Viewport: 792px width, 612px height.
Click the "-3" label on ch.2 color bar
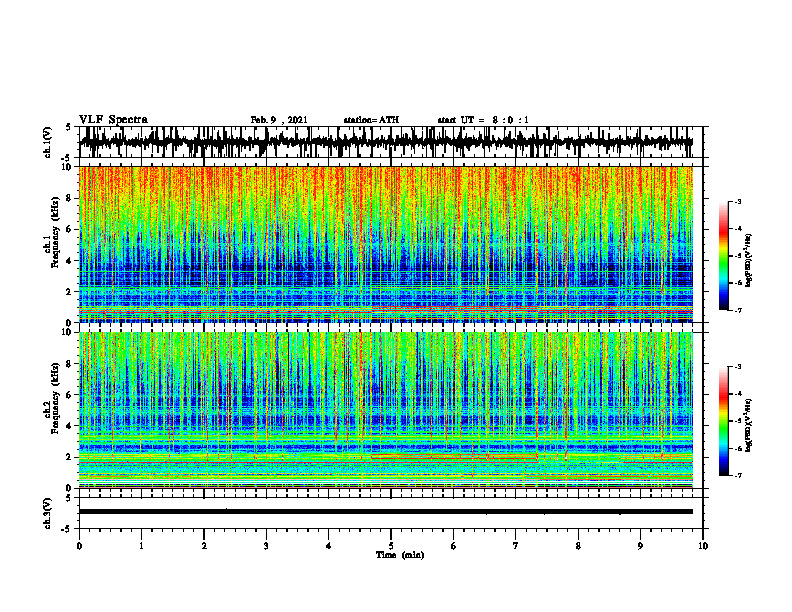coord(738,367)
